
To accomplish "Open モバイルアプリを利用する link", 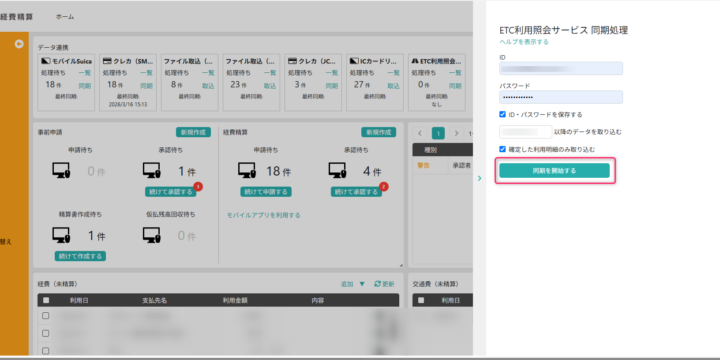I will [264, 215].
